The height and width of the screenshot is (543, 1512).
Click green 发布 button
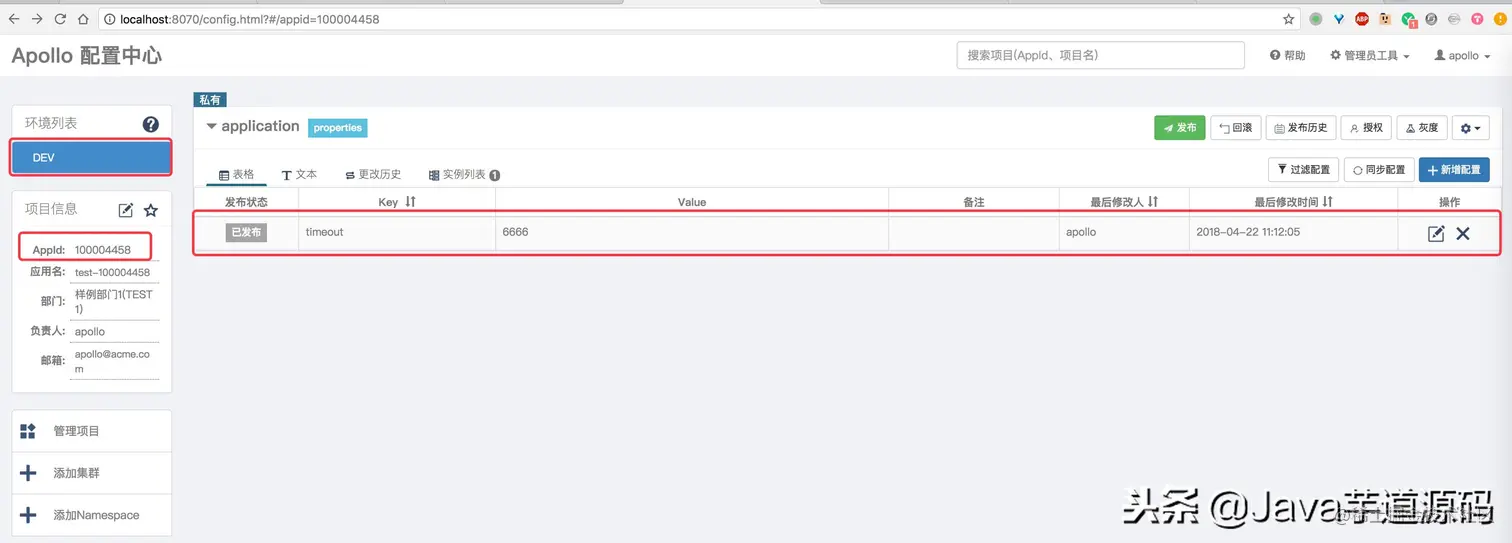1179,128
